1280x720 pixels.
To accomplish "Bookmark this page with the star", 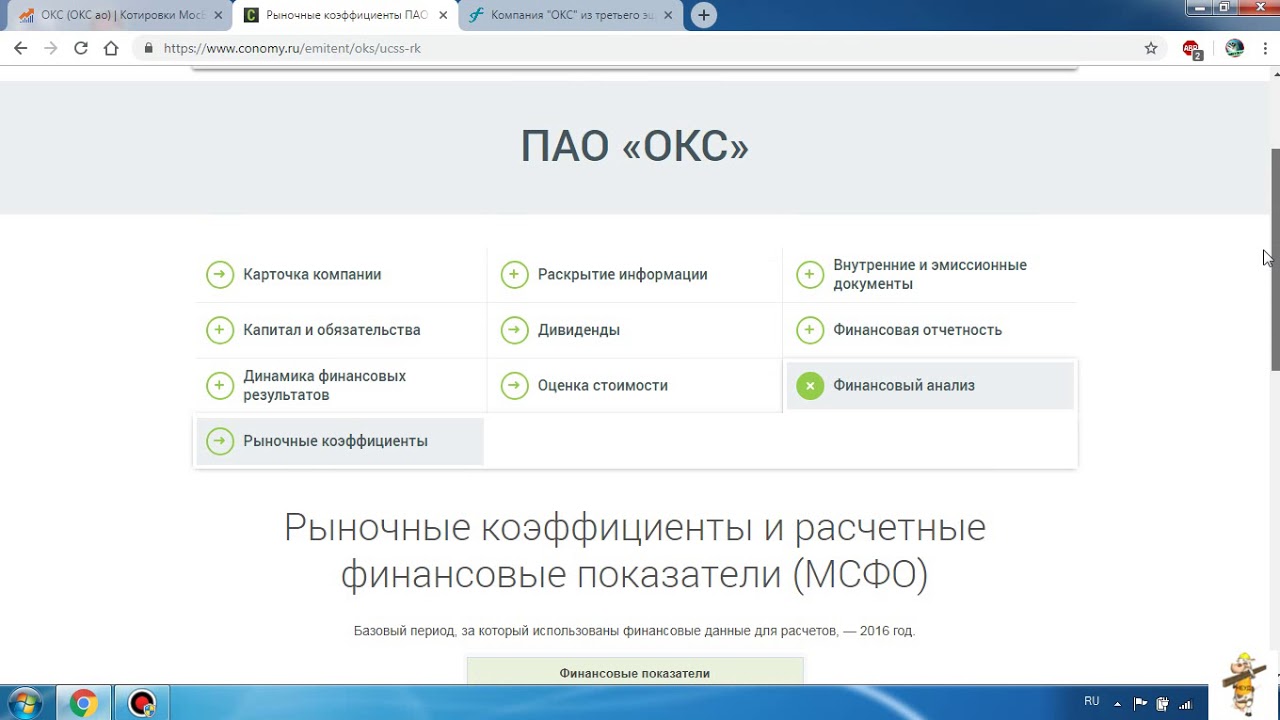I will click(x=1151, y=48).
